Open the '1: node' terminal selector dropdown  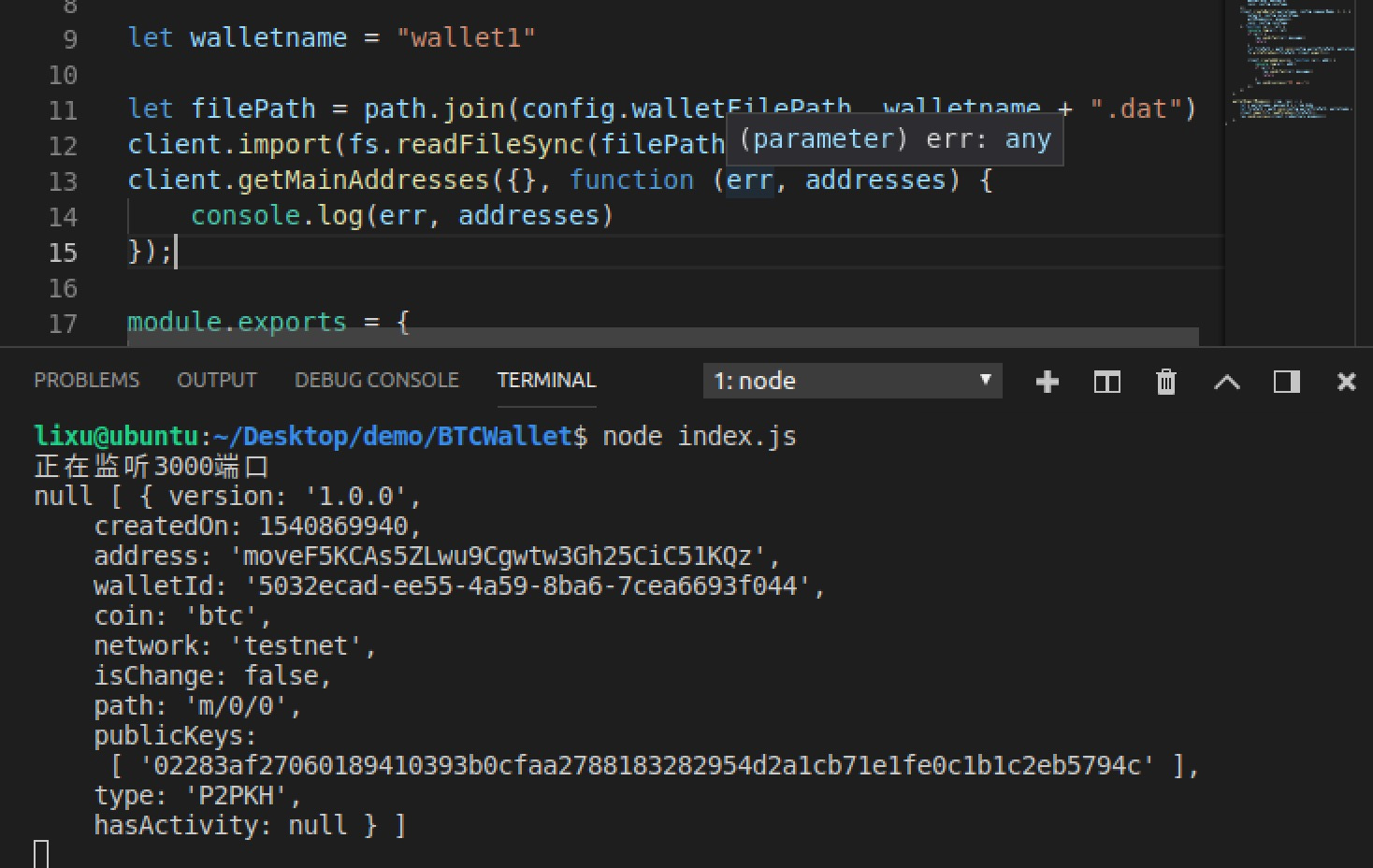[x=852, y=381]
